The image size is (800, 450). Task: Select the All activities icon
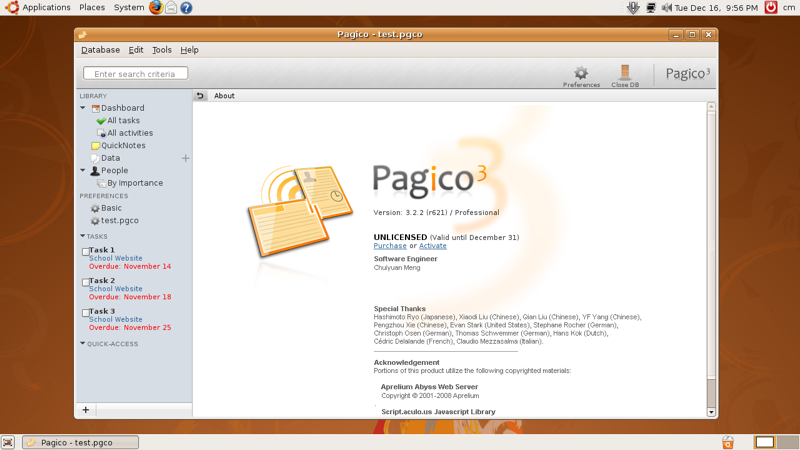click(102, 133)
